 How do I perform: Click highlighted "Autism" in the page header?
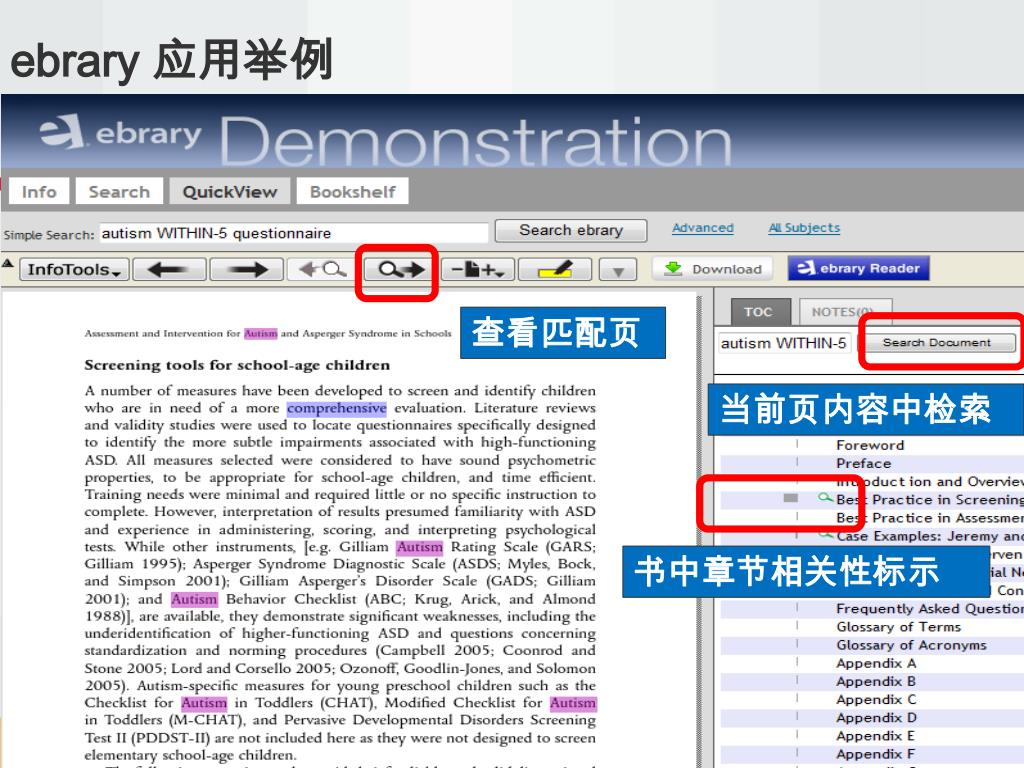pyautogui.click(x=261, y=333)
